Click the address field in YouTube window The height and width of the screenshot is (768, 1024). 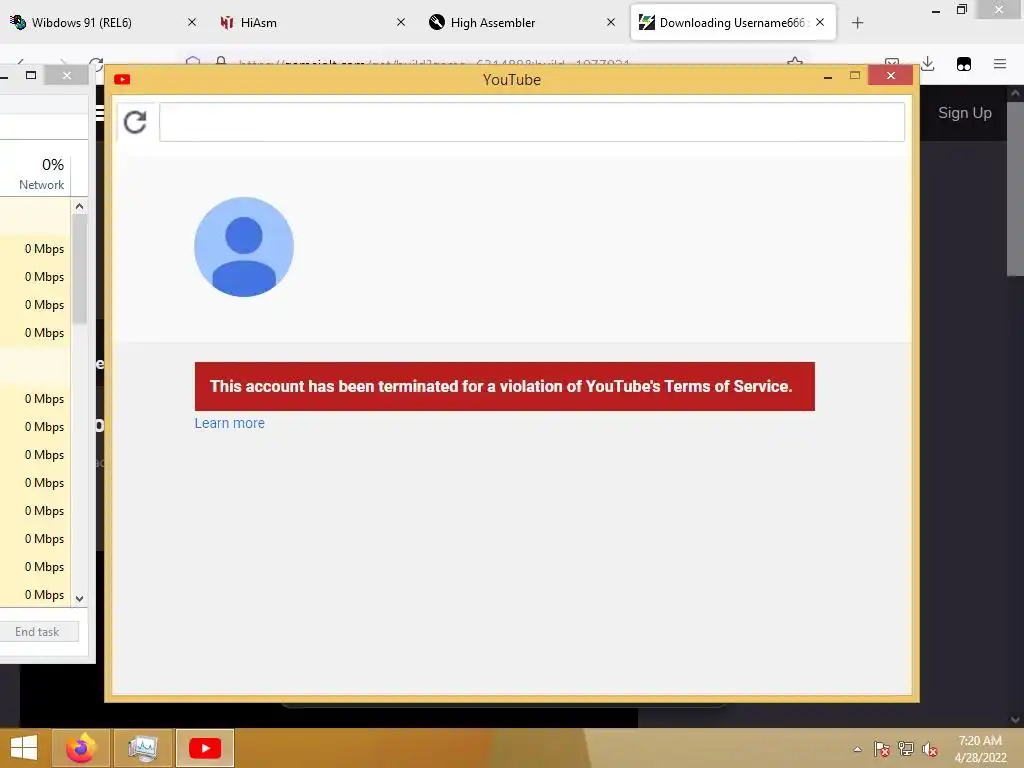coord(532,122)
